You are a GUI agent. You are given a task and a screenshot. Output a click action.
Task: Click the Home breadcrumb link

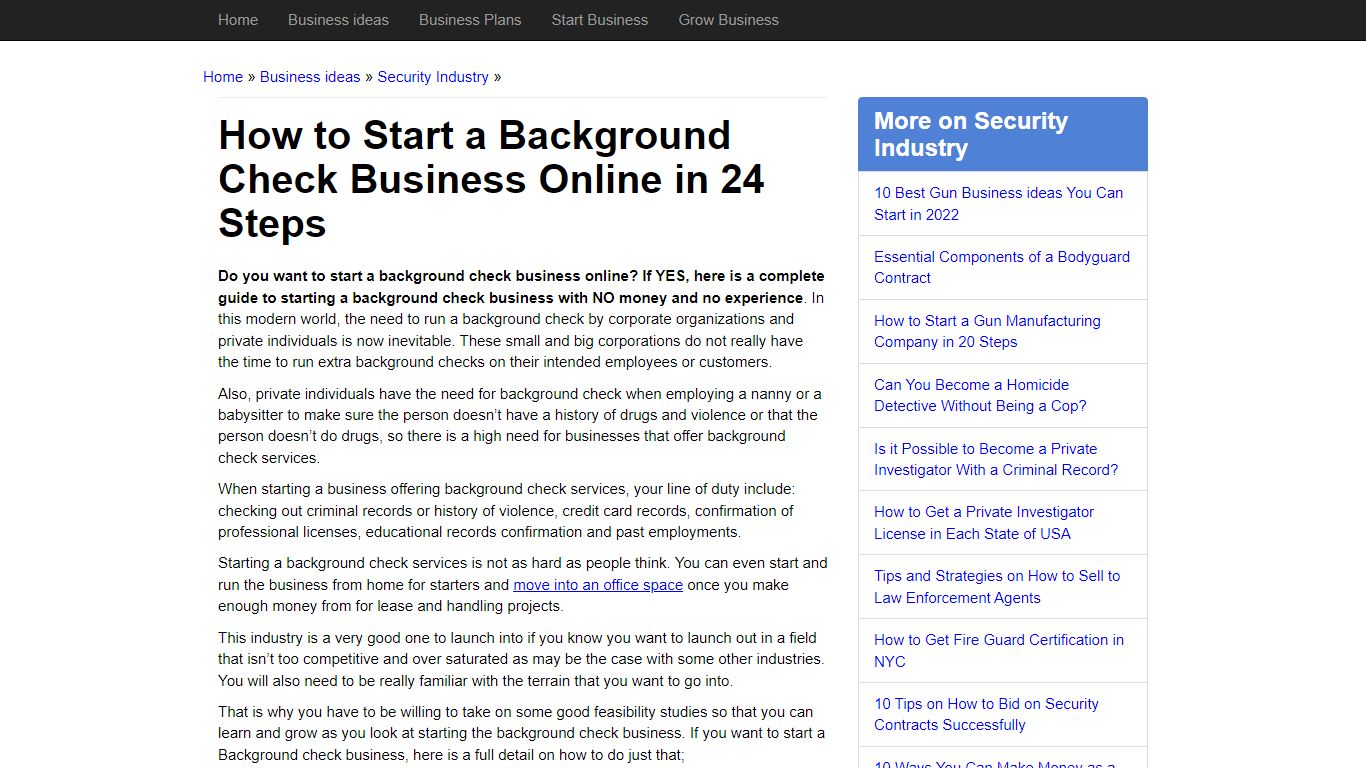(223, 77)
